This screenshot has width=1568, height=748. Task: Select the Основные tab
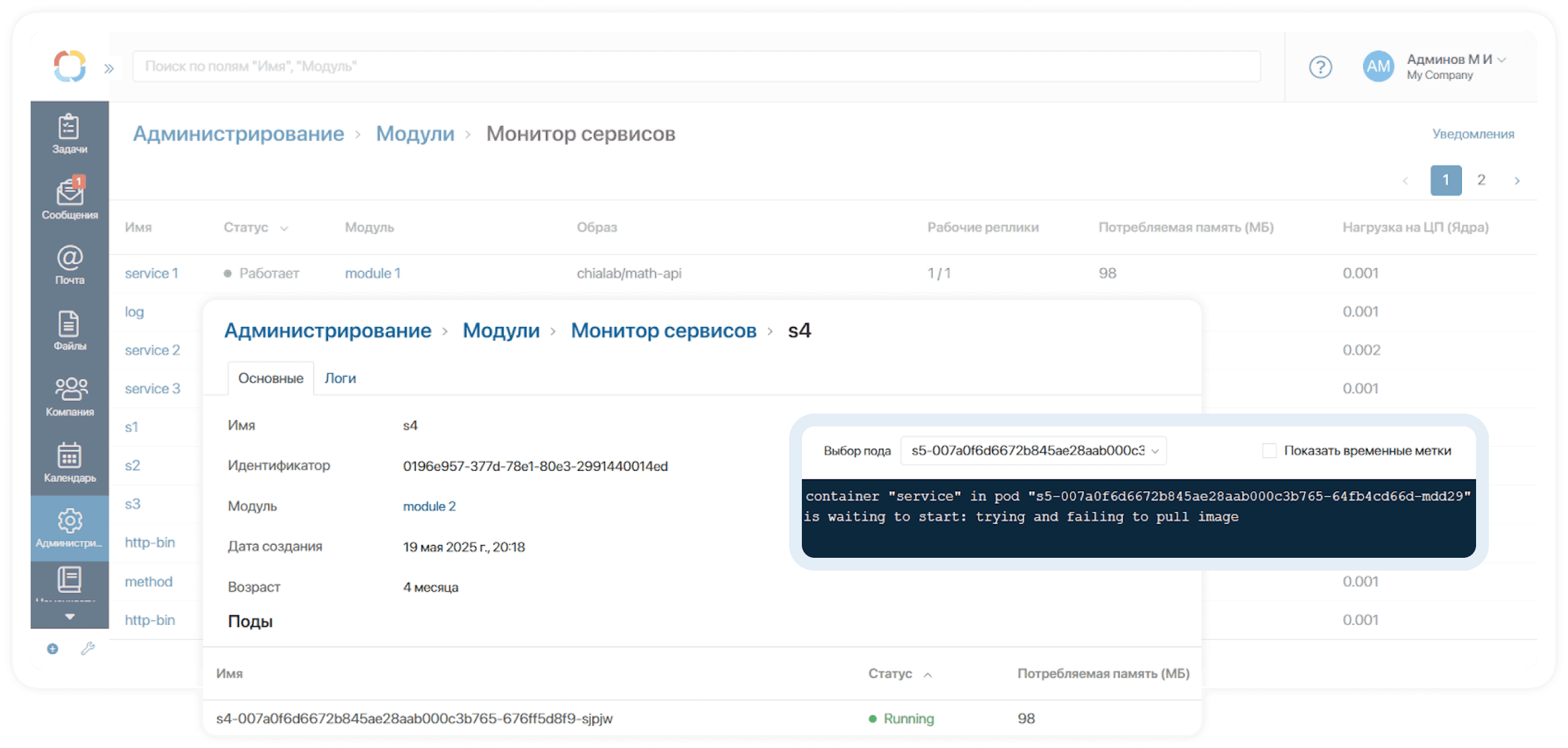click(x=271, y=378)
